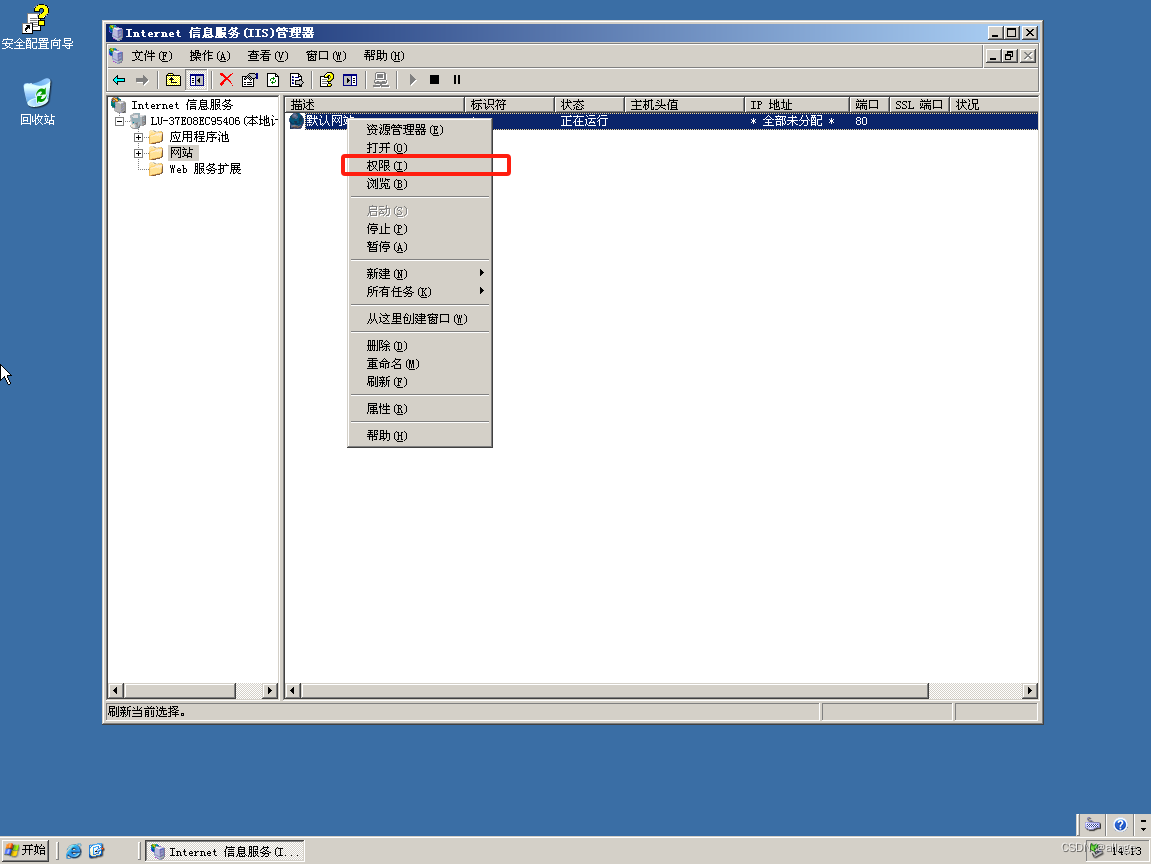Expand the 应用程序池 tree node

138,137
